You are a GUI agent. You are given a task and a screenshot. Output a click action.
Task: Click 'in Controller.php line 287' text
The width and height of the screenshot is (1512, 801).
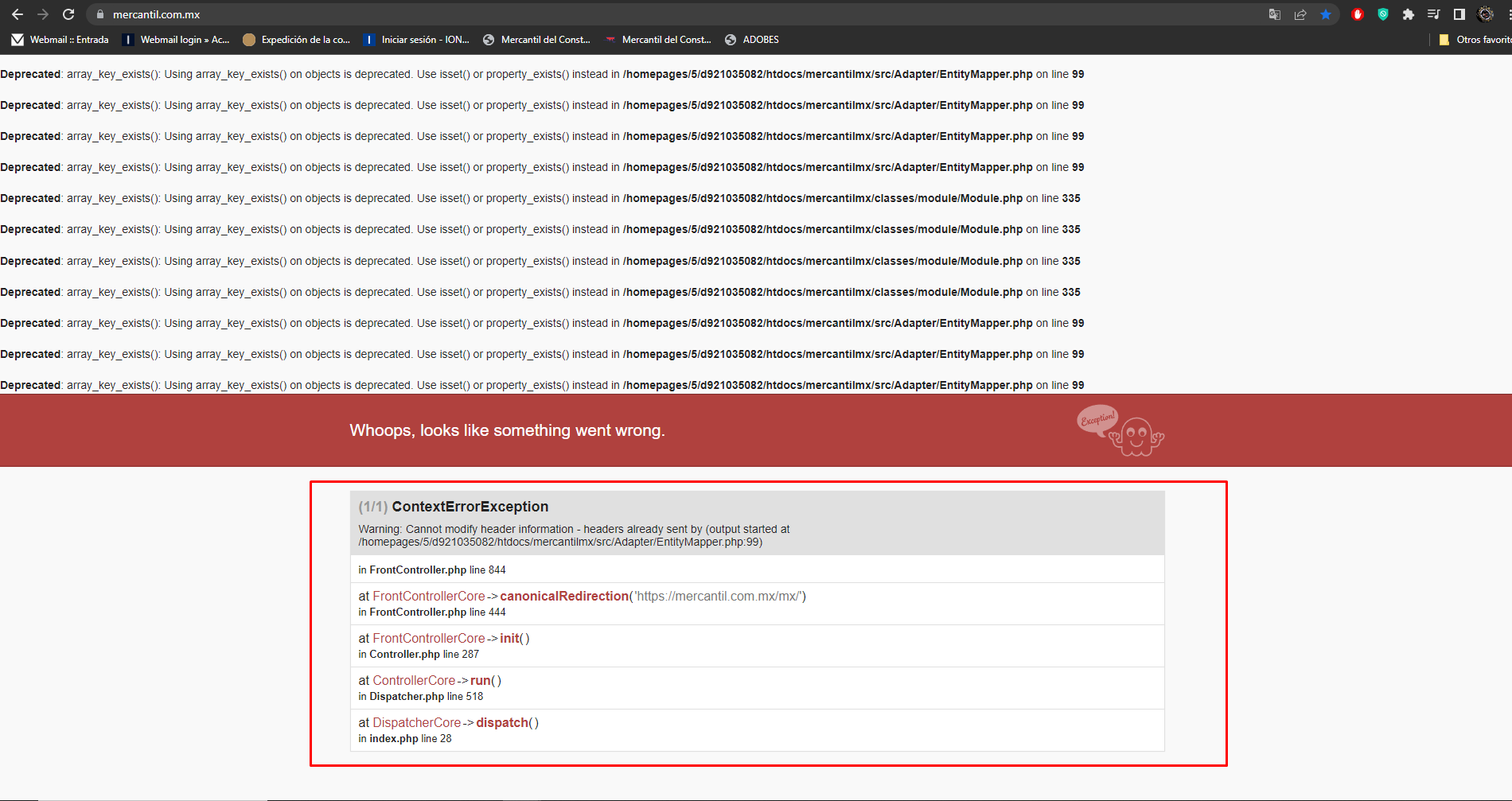point(419,654)
